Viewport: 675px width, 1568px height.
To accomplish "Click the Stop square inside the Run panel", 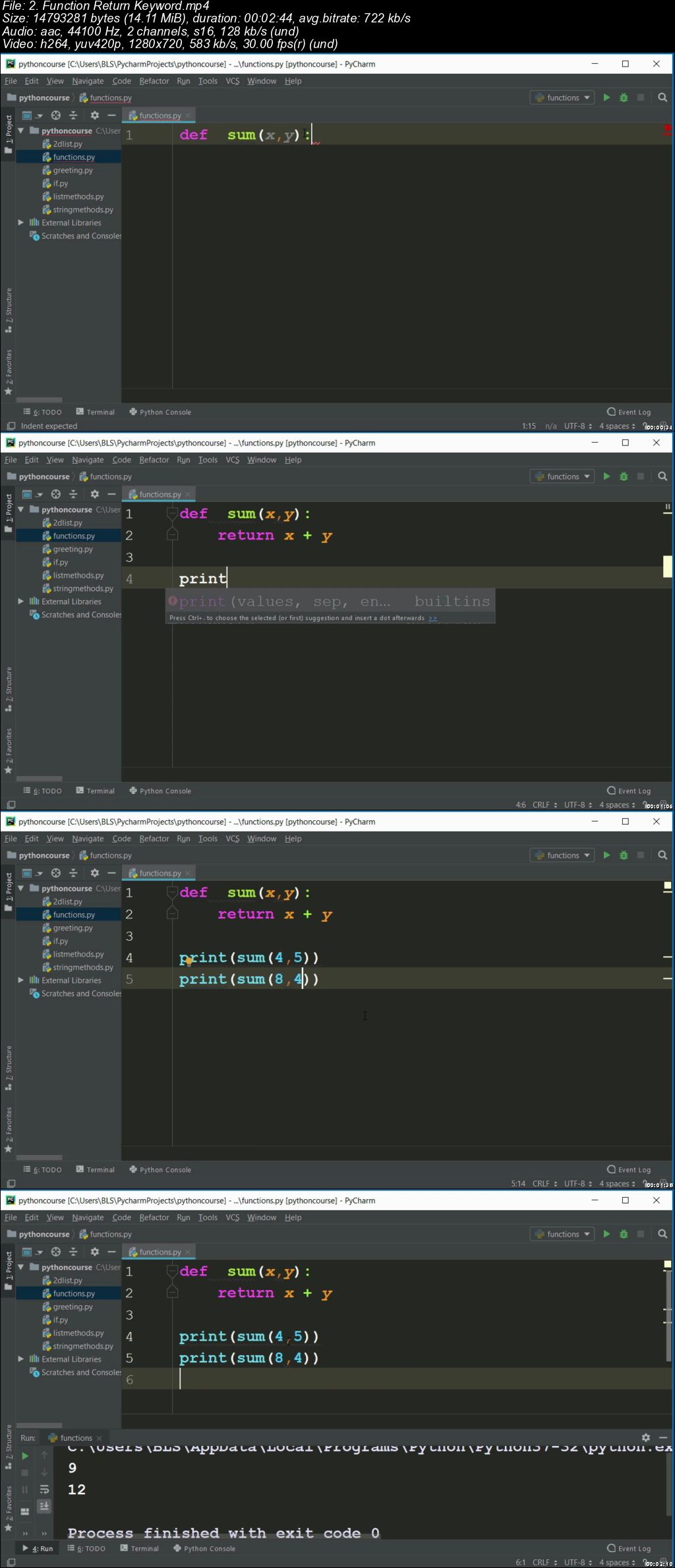I will pyautogui.click(x=25, y=1472).
